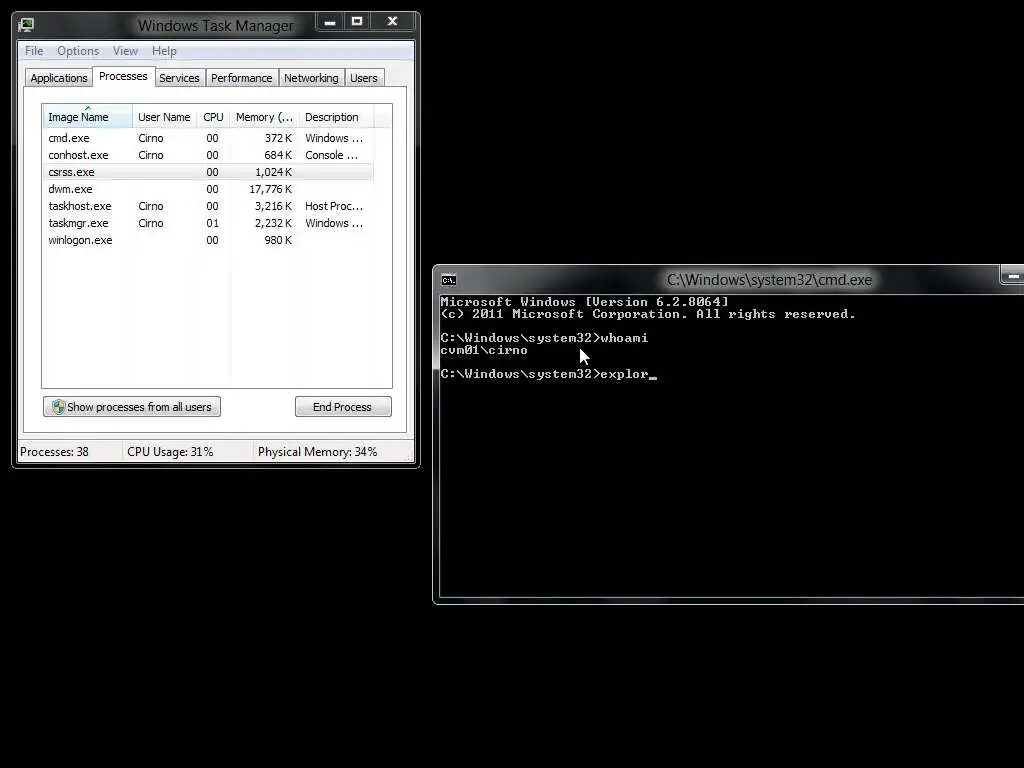Go to the Networking tab
Viewport: 1024px width, 768px height.
[x=311, y=78]
